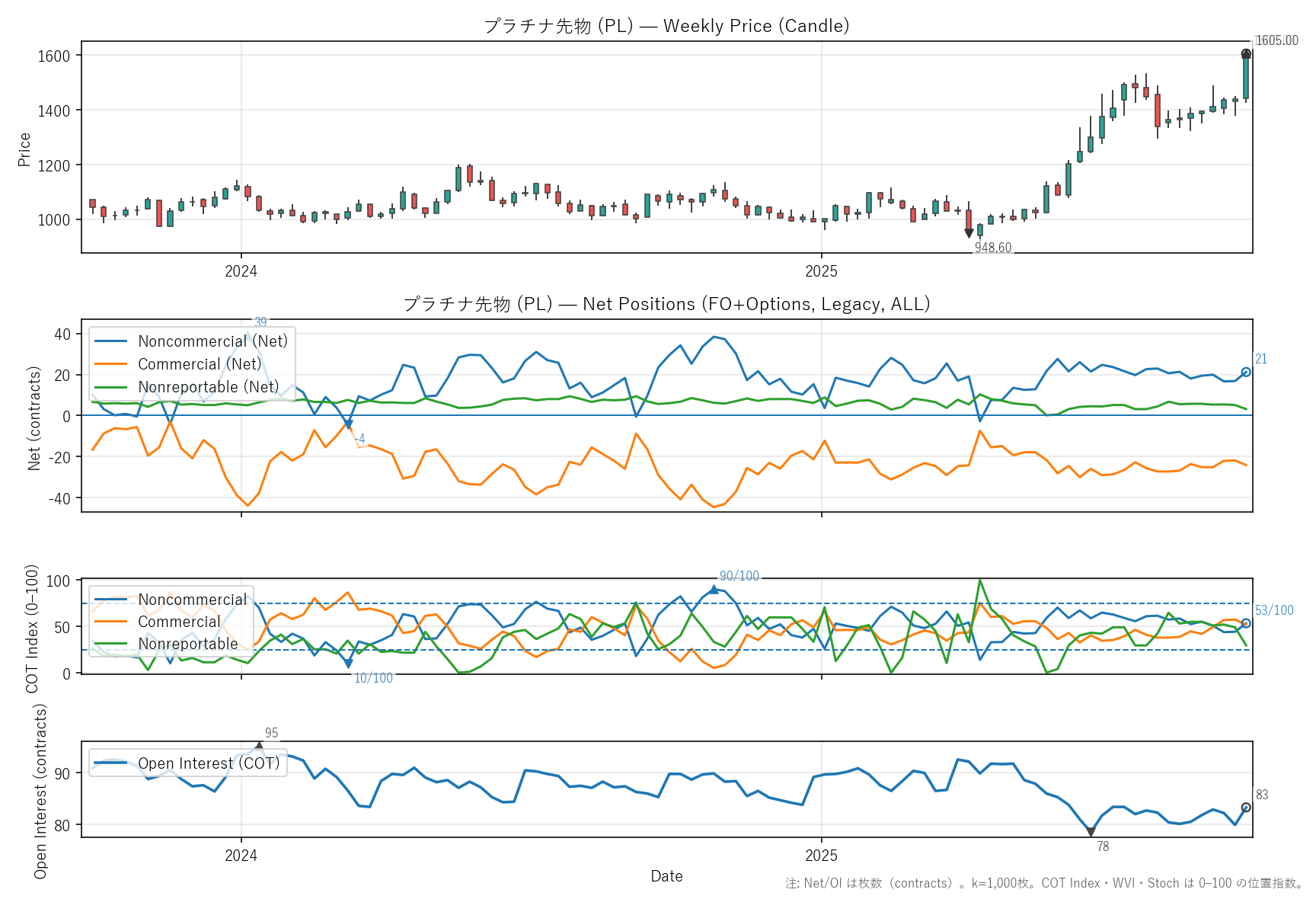Toggle Commercial (Net) legend entry
1316x899 pixels.
tap(199, 364)
